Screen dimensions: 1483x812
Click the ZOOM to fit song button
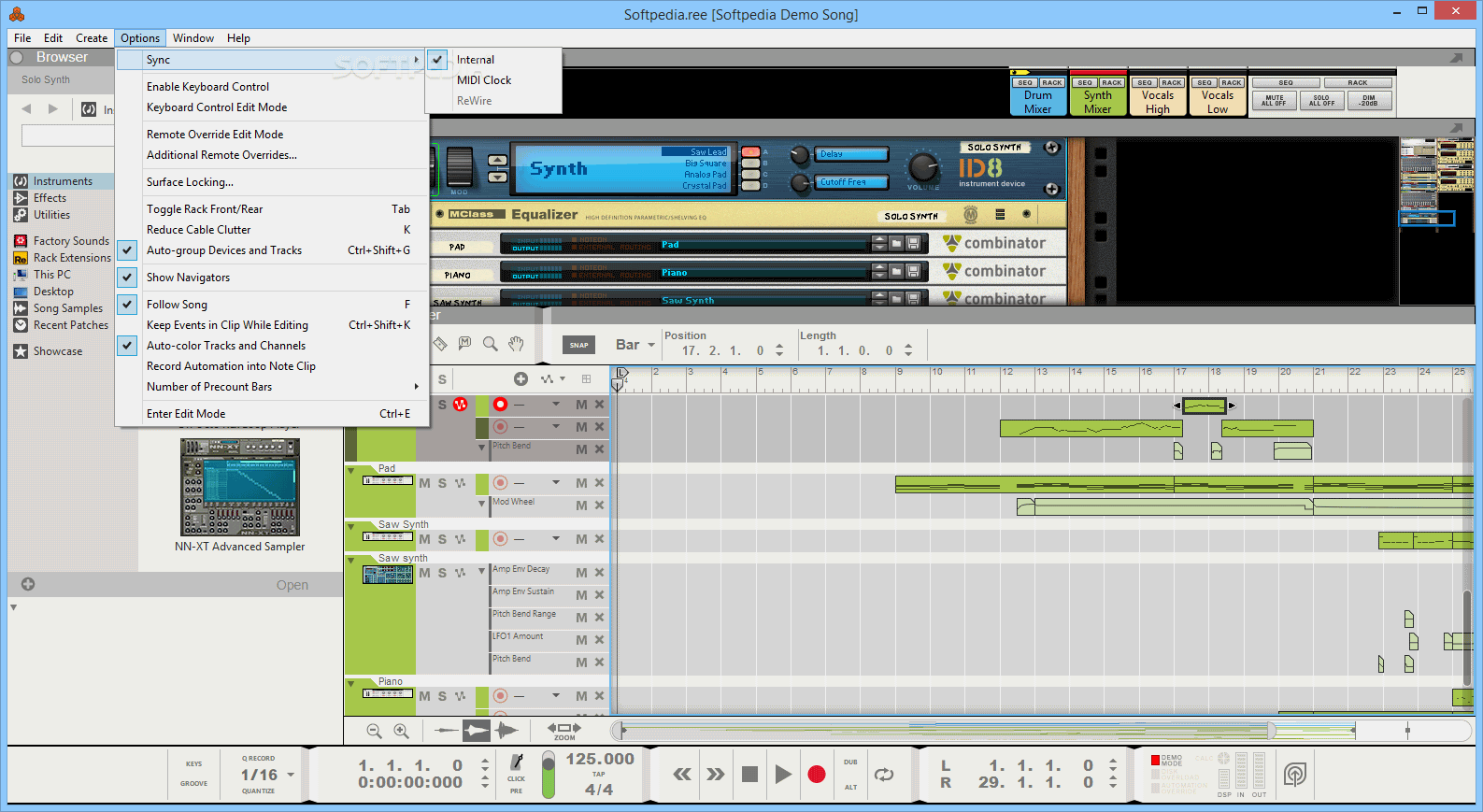pos(564,731)
